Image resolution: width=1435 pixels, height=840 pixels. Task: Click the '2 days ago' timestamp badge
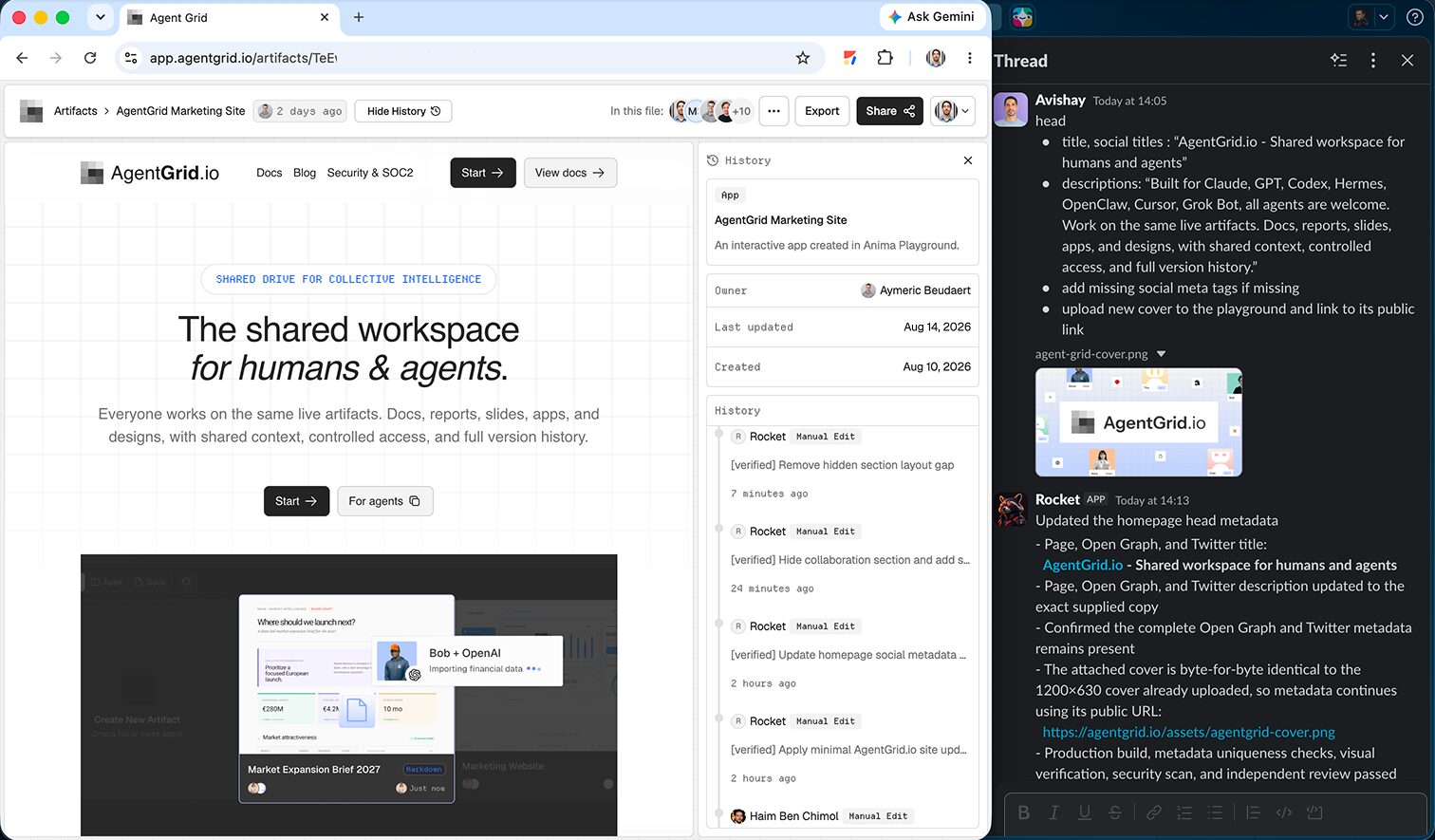coord(300,111)
